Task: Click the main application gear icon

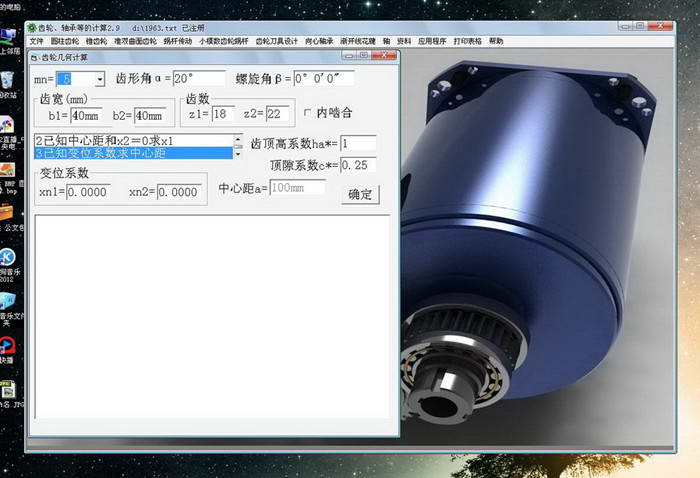Action: 32,28
